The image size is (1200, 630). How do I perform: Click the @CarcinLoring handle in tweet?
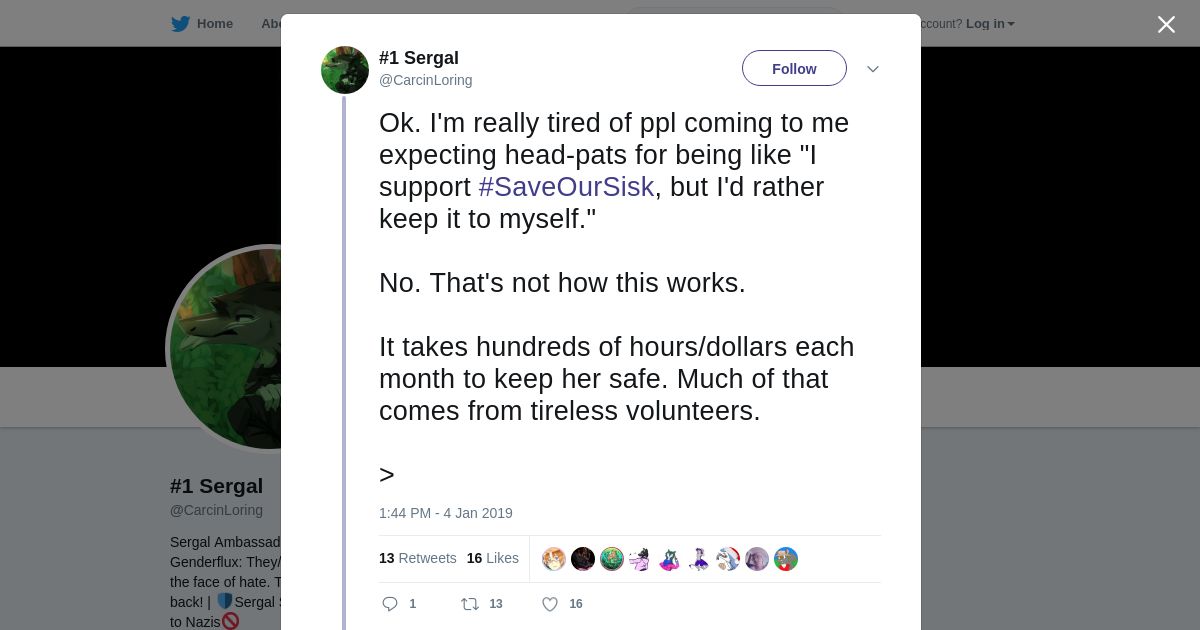click(x=425, y=80)
